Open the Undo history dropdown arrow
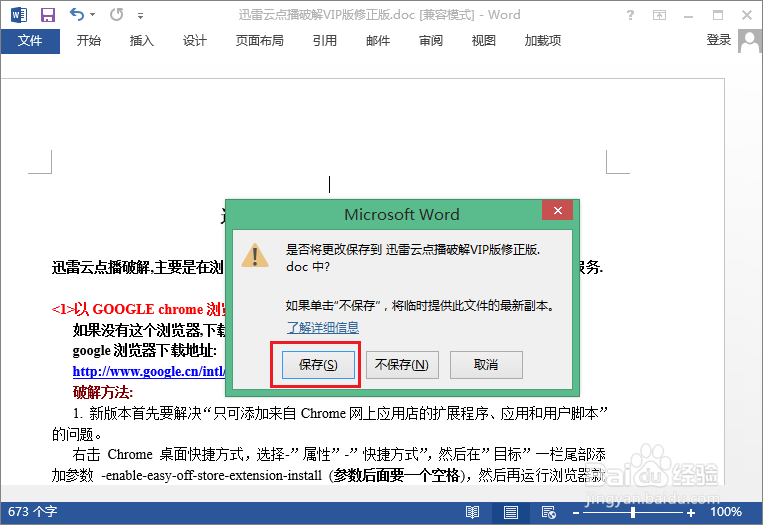The width and height of the screenshot is (763, 525). click(92, 15)
